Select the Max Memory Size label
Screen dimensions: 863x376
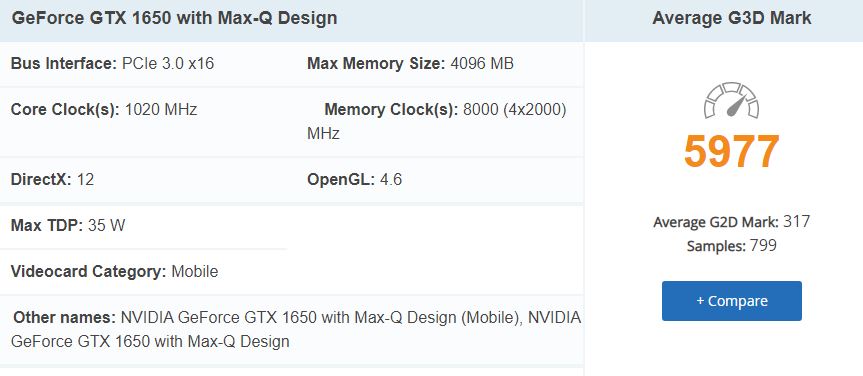[376, 64]
